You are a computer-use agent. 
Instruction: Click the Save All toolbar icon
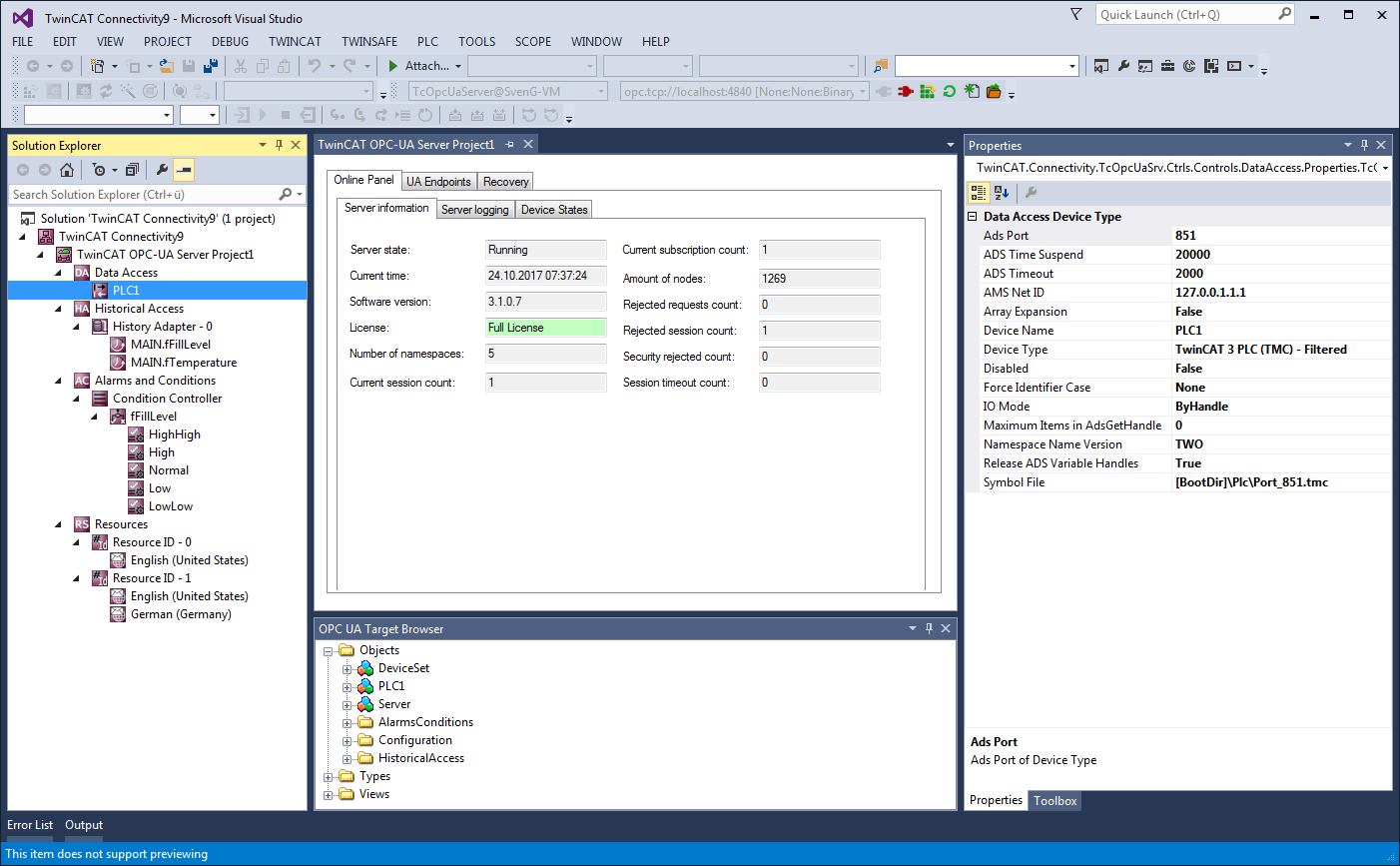coord(210,66)
